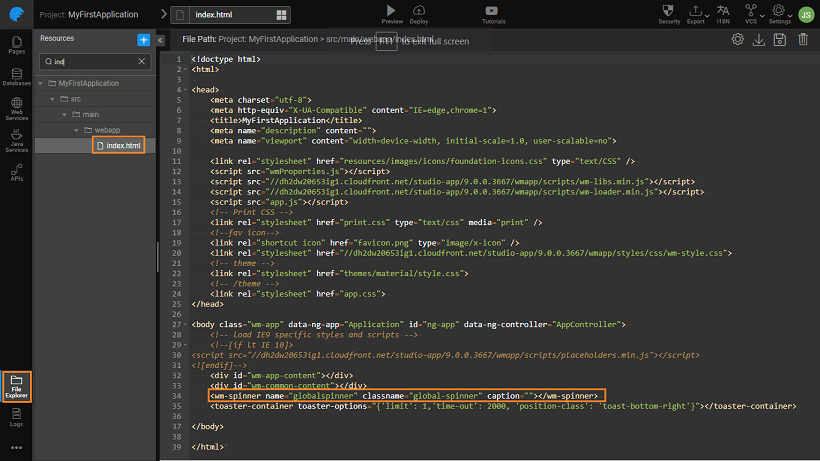The image size is (820, 461).
Task: Collapse the MyFirstApplication tree node
Action: click(42, 83)
